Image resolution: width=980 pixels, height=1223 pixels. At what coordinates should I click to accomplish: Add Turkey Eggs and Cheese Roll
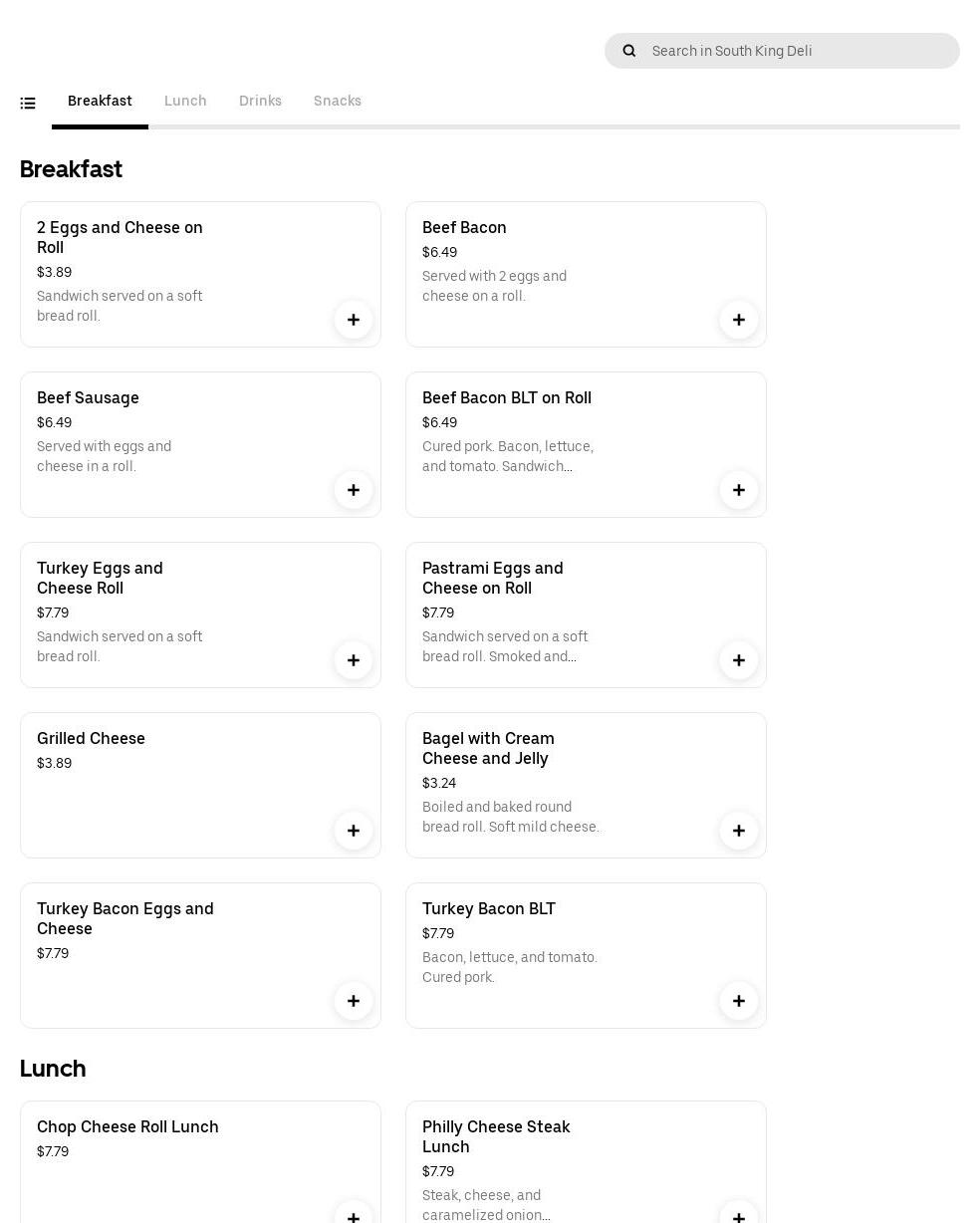tap(354, 660)
